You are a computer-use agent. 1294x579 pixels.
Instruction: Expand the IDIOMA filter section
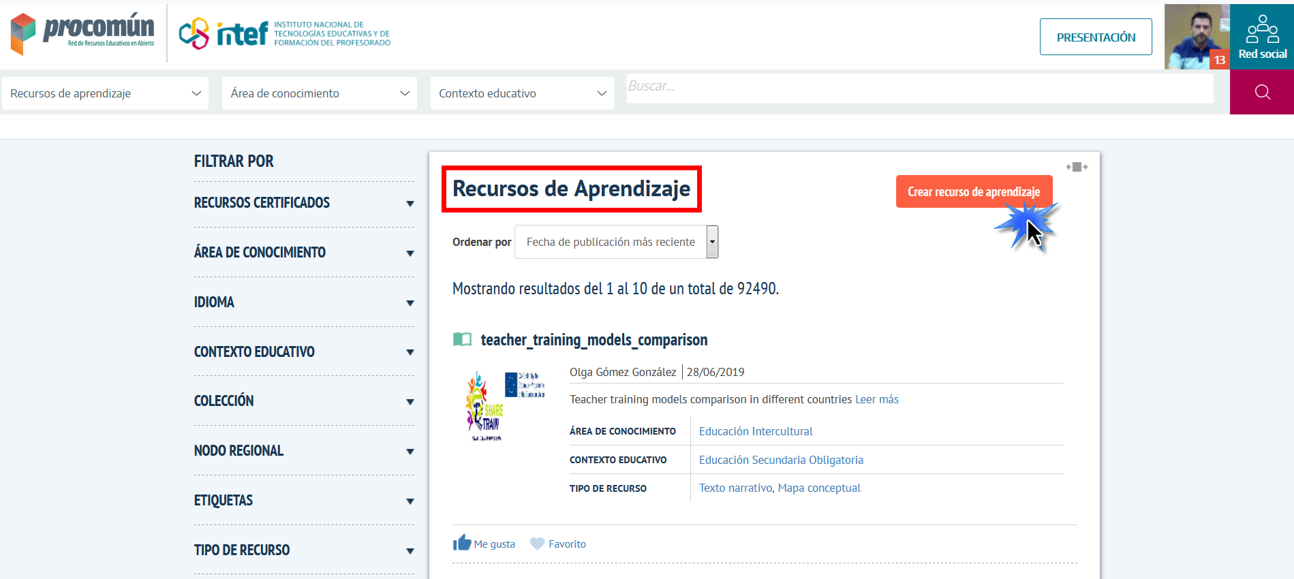tap(303, 301)
